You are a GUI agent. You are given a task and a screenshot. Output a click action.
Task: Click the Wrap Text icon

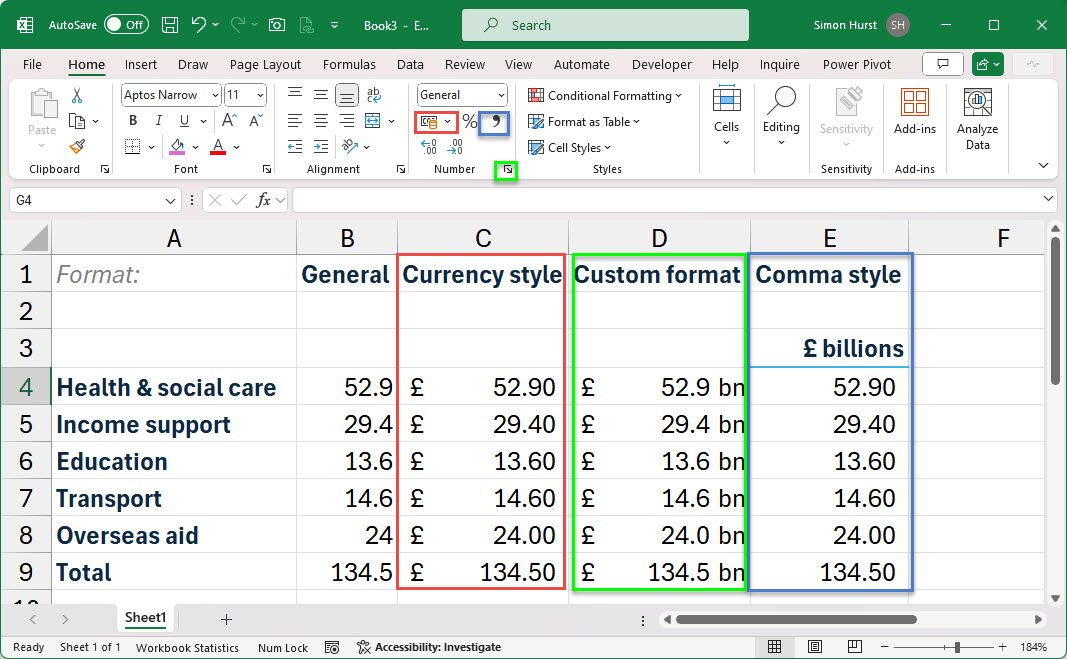(x=372, y=96)
